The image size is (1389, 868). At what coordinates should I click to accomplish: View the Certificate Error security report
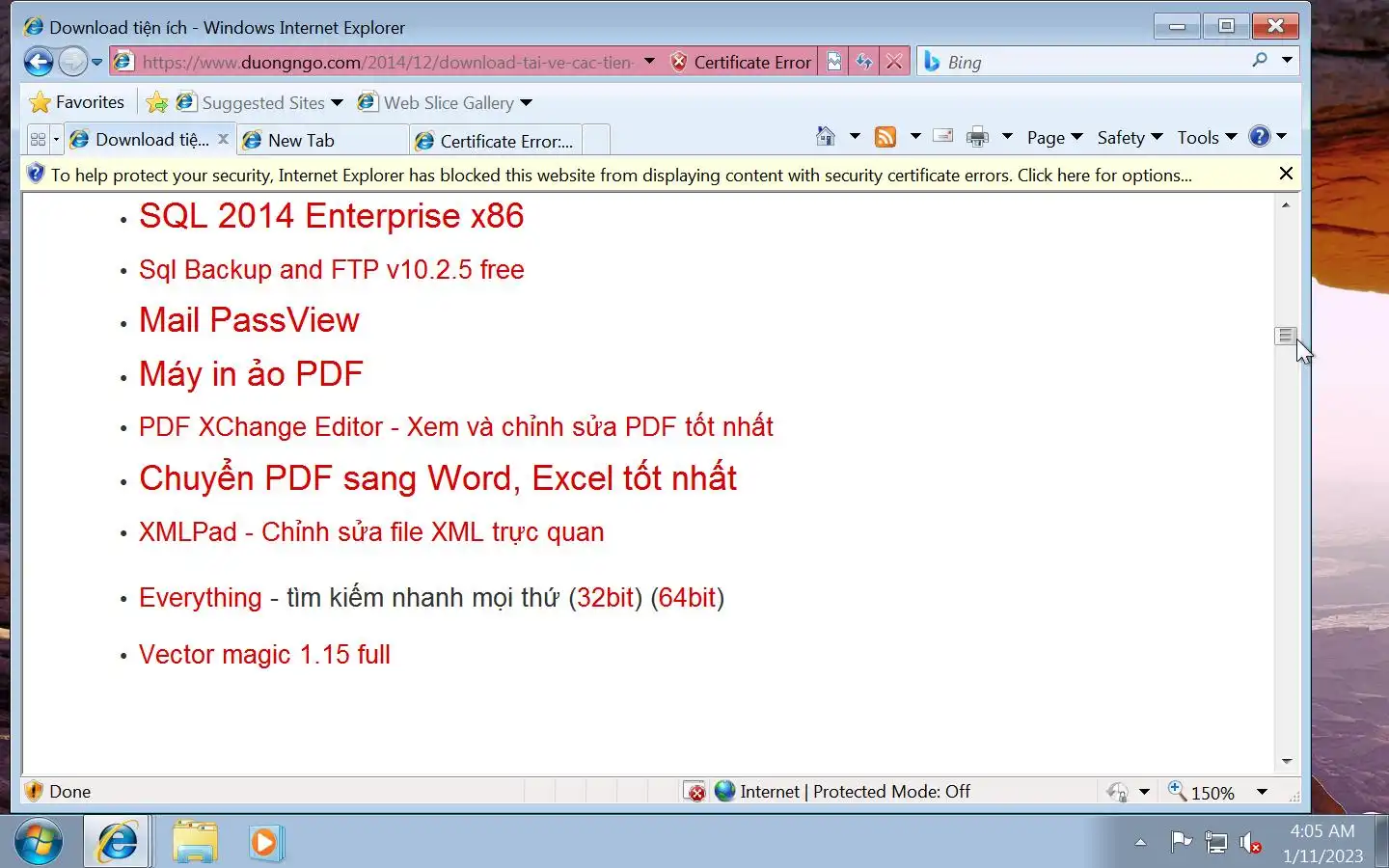coord(741,63)
